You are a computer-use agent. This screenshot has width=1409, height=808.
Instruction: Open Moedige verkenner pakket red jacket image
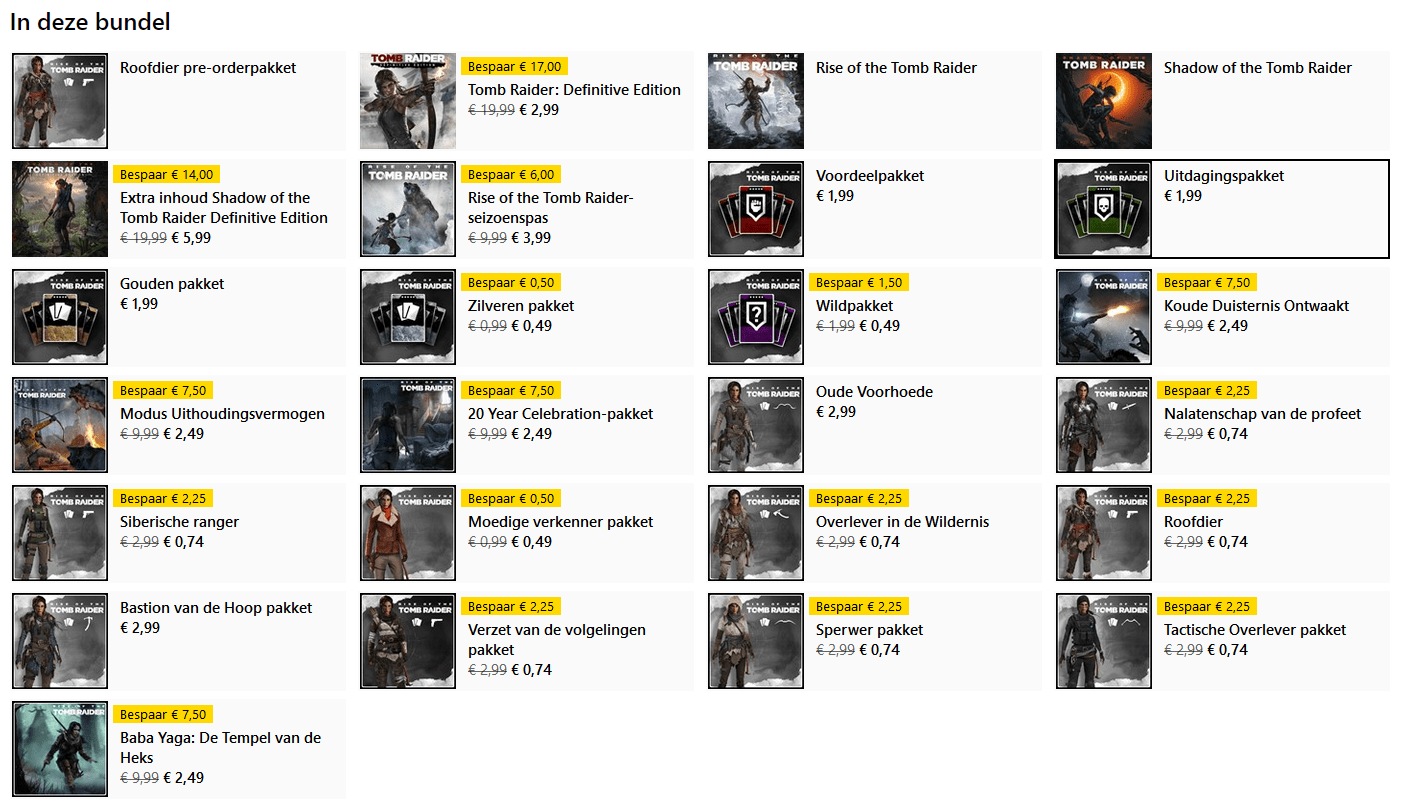tap(408, 533)
